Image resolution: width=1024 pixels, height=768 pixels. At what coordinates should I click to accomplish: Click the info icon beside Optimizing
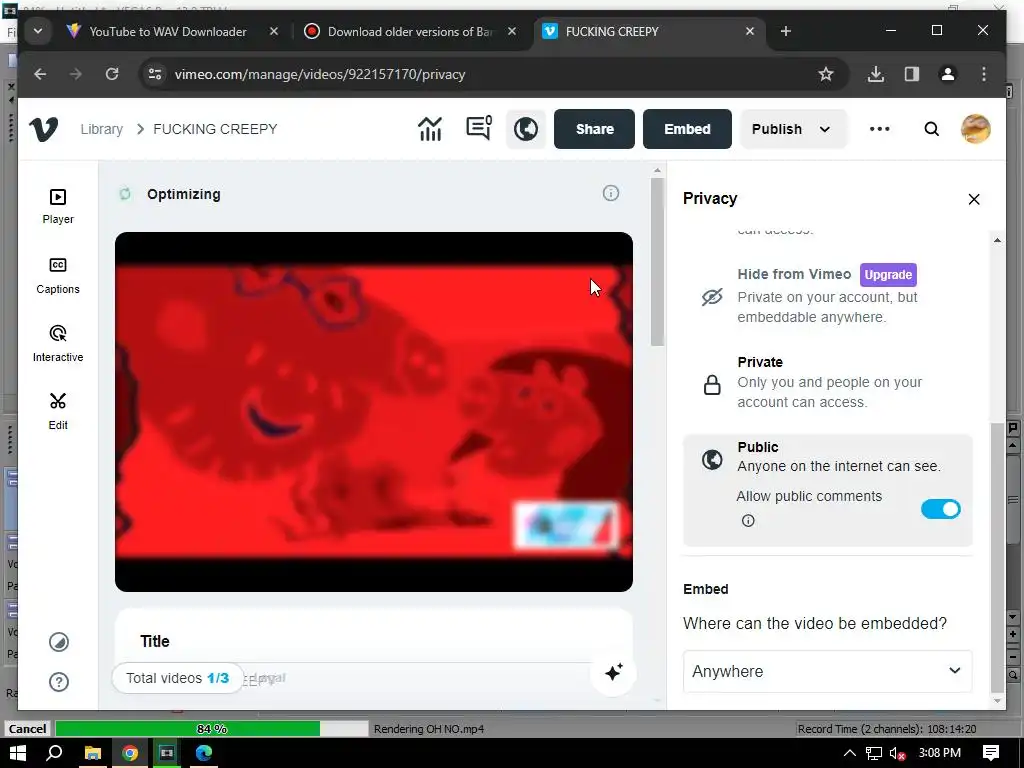pyautogui.click(x=611, y=193)
